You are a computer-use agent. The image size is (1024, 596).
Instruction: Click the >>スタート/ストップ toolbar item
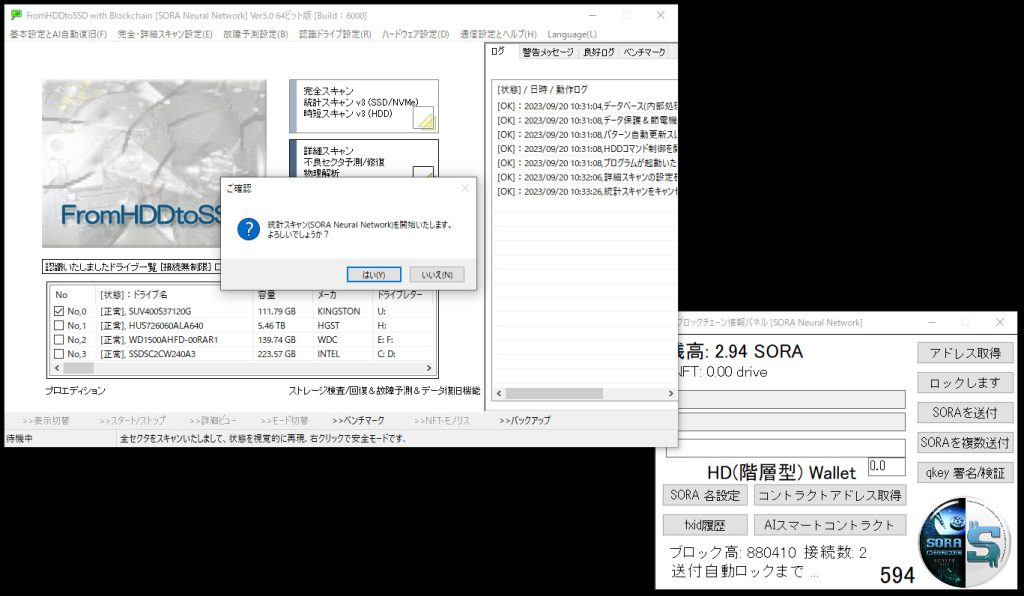[133, 421]
